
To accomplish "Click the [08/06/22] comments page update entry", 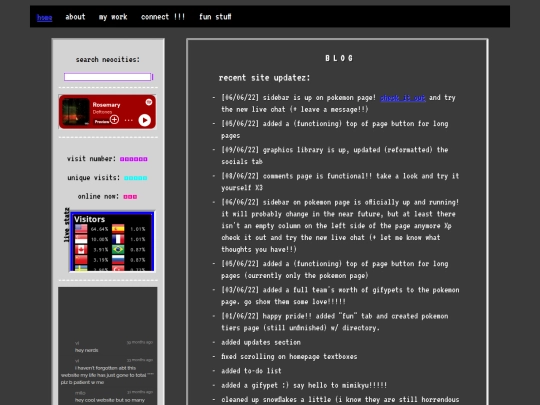I will coord(340,182).
